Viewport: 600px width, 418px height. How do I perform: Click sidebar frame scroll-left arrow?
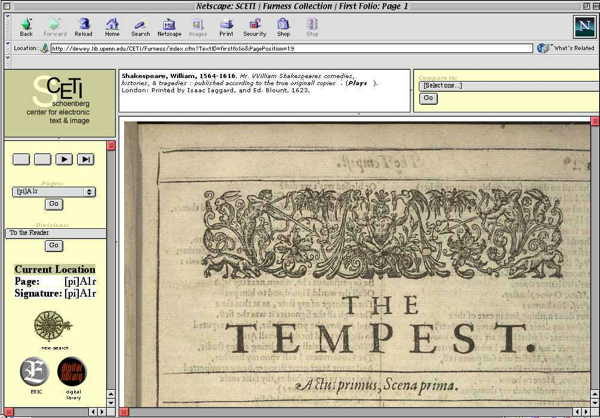(93, 412)
